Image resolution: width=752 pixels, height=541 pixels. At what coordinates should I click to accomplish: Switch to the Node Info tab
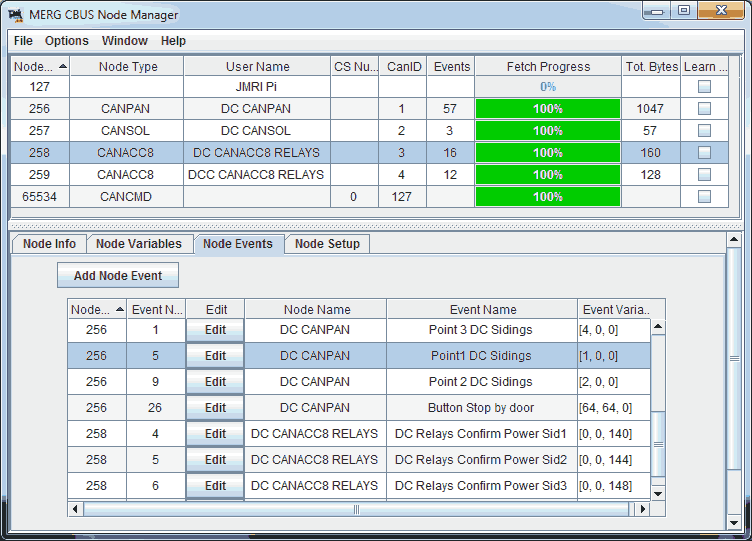tap(49, 244)
